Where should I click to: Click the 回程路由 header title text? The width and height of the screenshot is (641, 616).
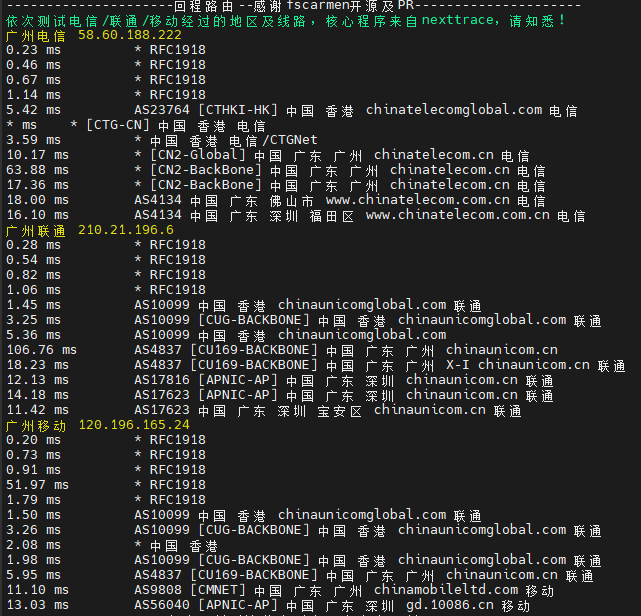(x=203, y=7)
